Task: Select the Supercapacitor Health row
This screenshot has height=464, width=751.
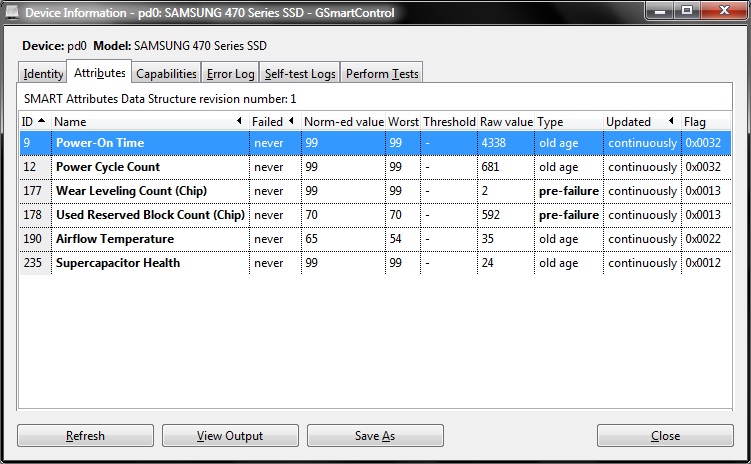Action: click(376, 263)
